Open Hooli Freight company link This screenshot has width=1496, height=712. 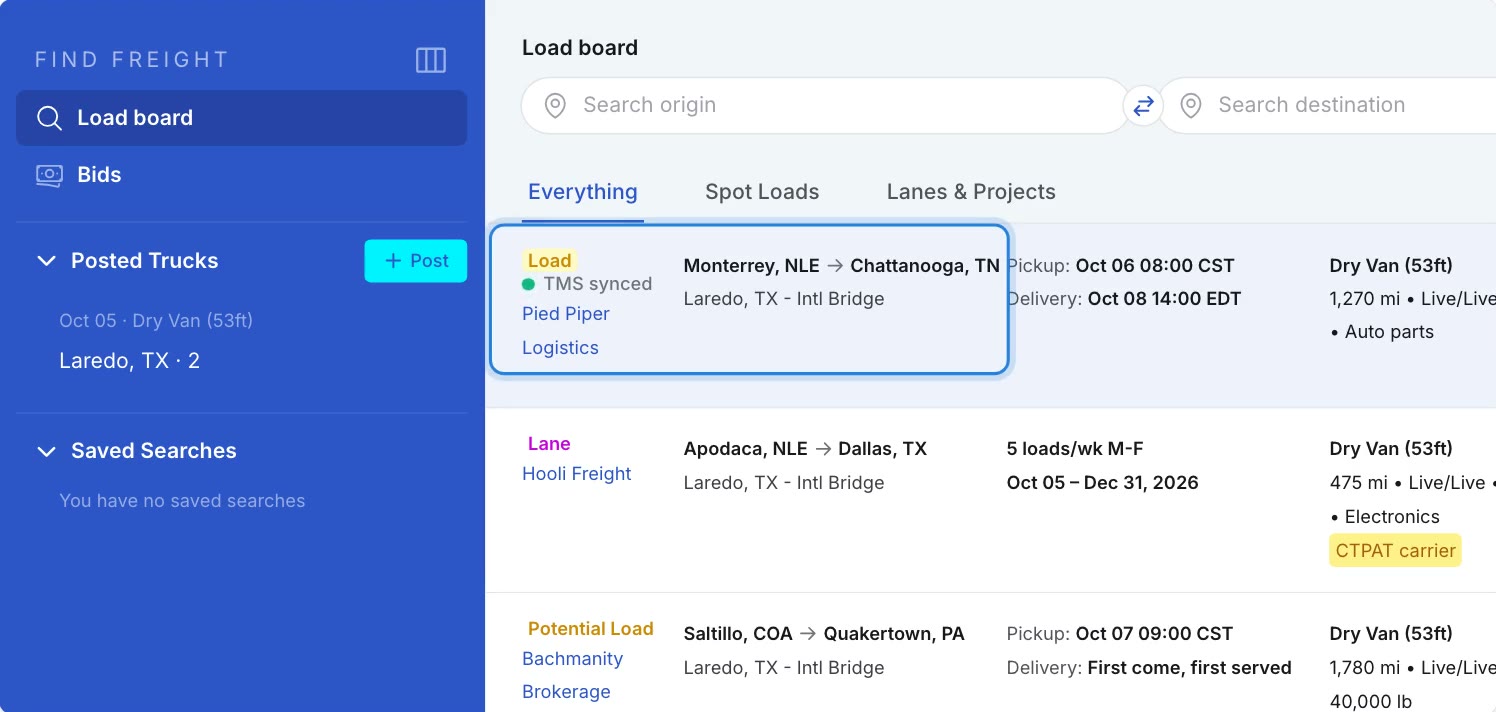(x=577, y=474)
